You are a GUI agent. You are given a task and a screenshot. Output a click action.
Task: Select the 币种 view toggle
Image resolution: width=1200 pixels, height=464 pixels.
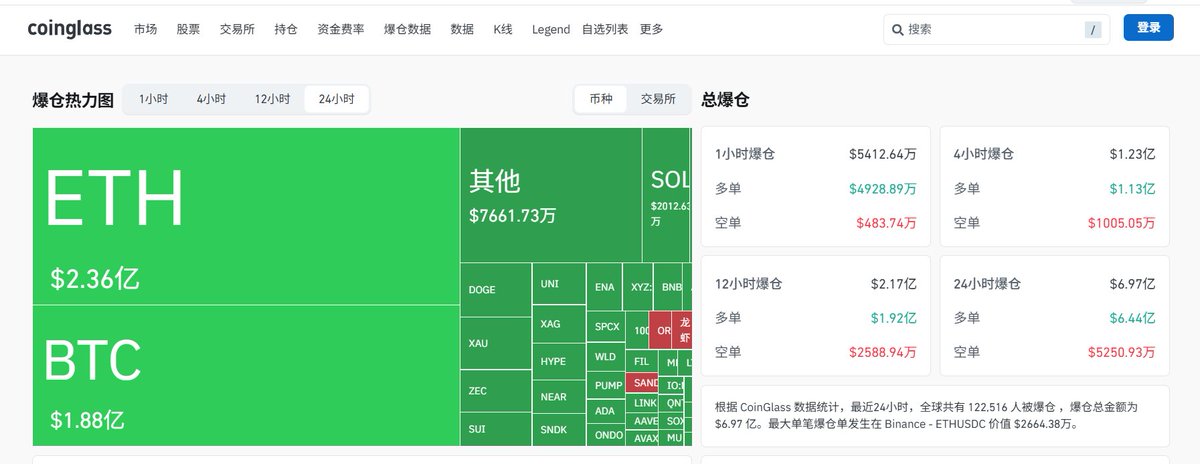(x=601, y=99)
